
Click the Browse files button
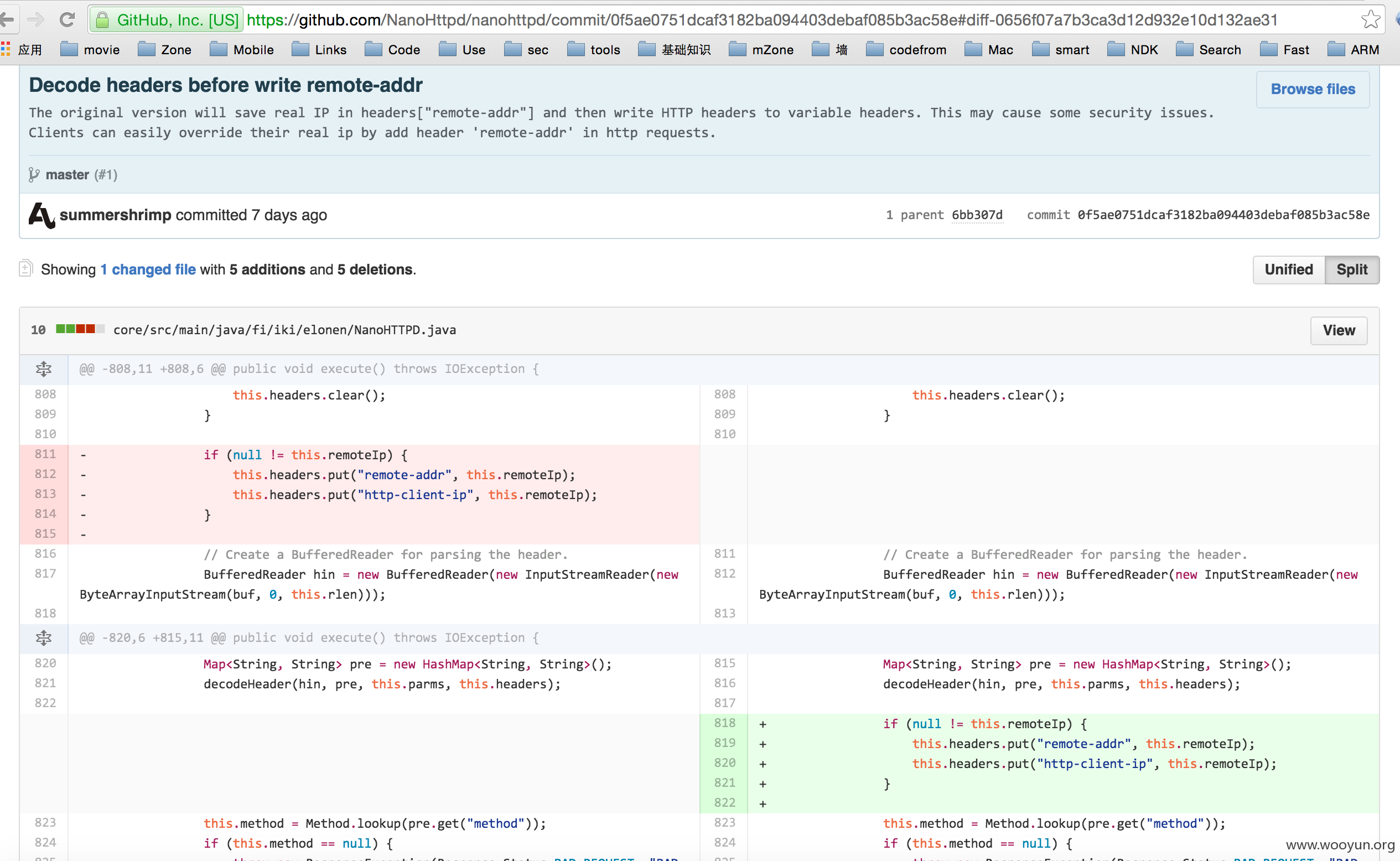pos(1313,90)
